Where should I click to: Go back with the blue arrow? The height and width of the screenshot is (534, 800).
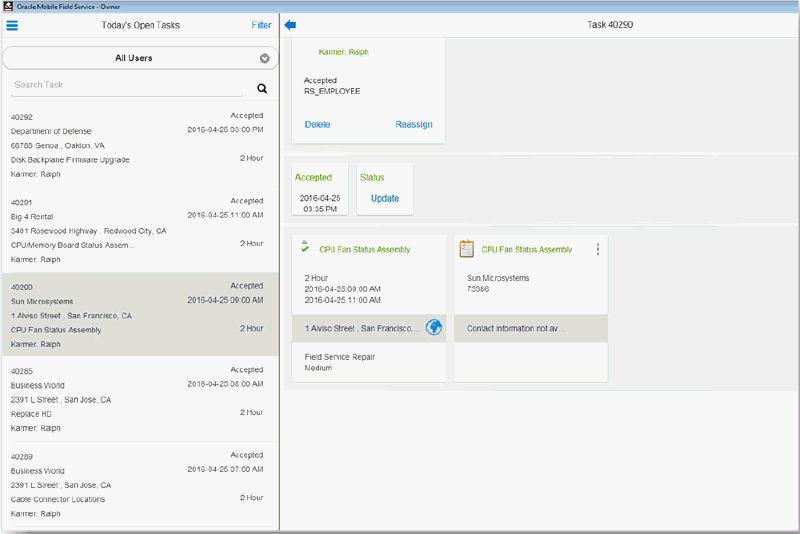tap(290, 25)
